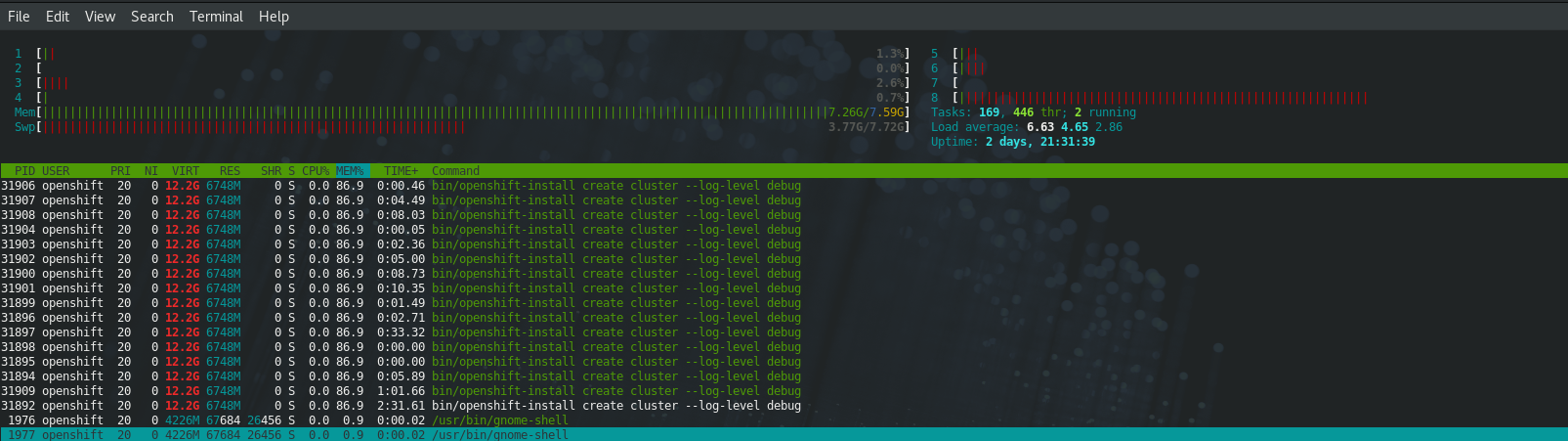This screenshot has width=1568, height=441.
Task: Click the 3.77G/7.72G swap value
Action: tap(867, 127)
